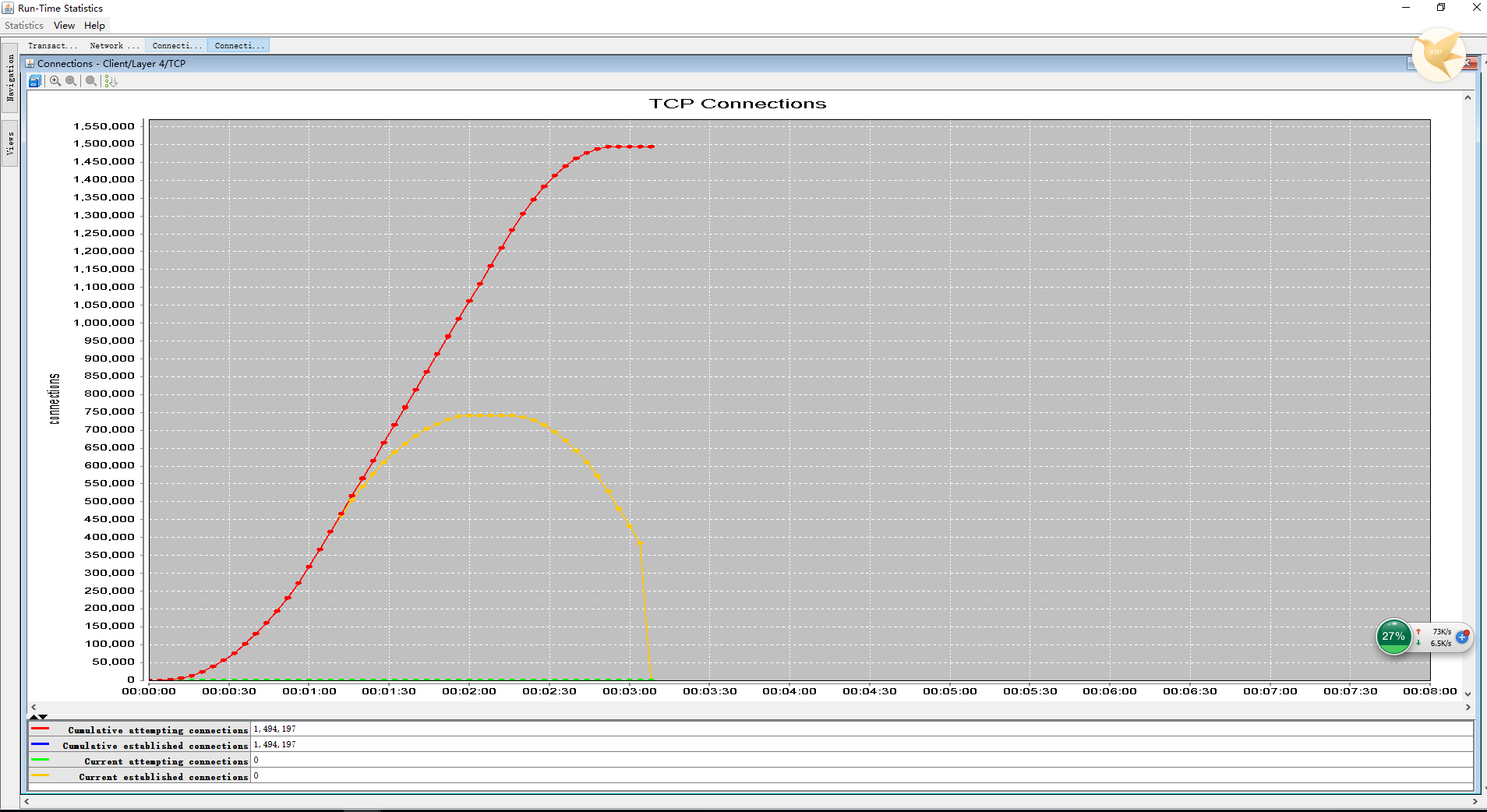Open the Navigation side panel tab
Viewport: 1487px width, 812px height.
coord(10,78)
